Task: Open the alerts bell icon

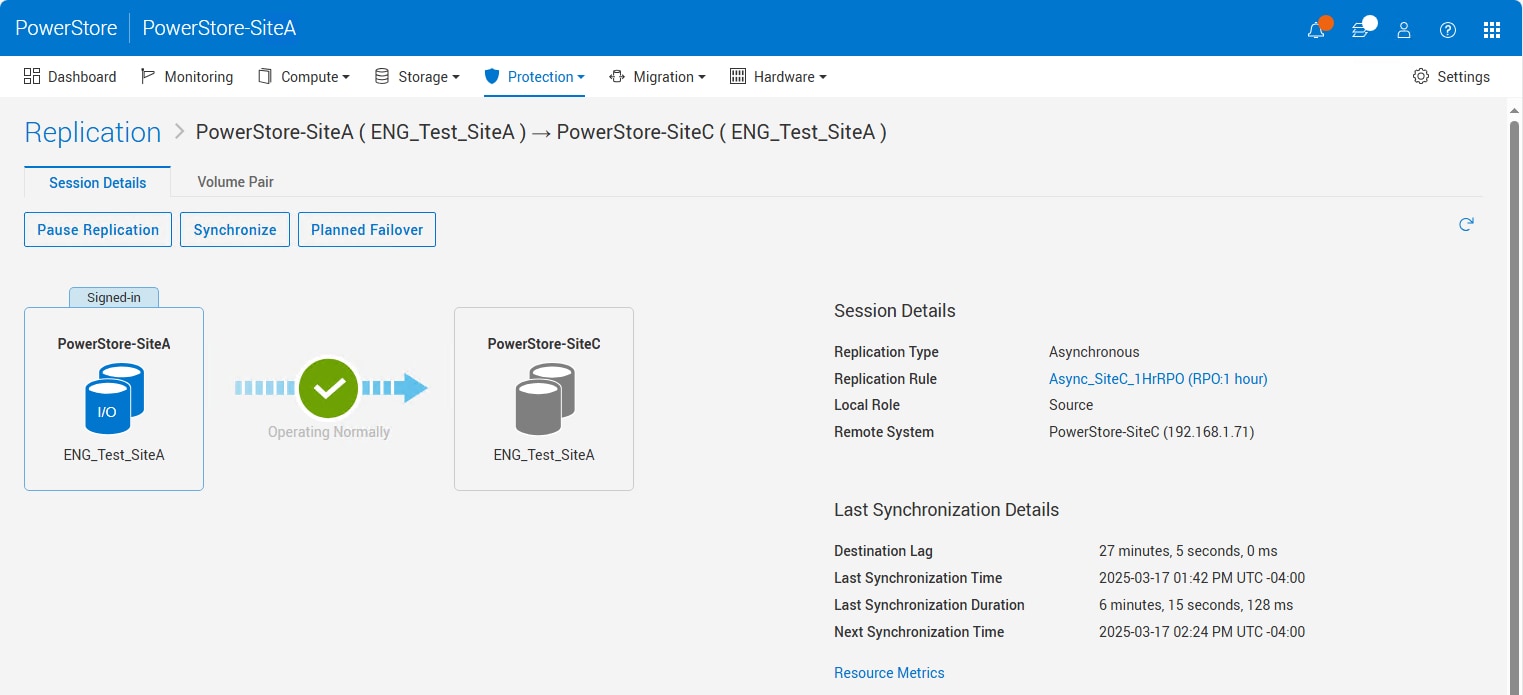Action: (1316, 29)
